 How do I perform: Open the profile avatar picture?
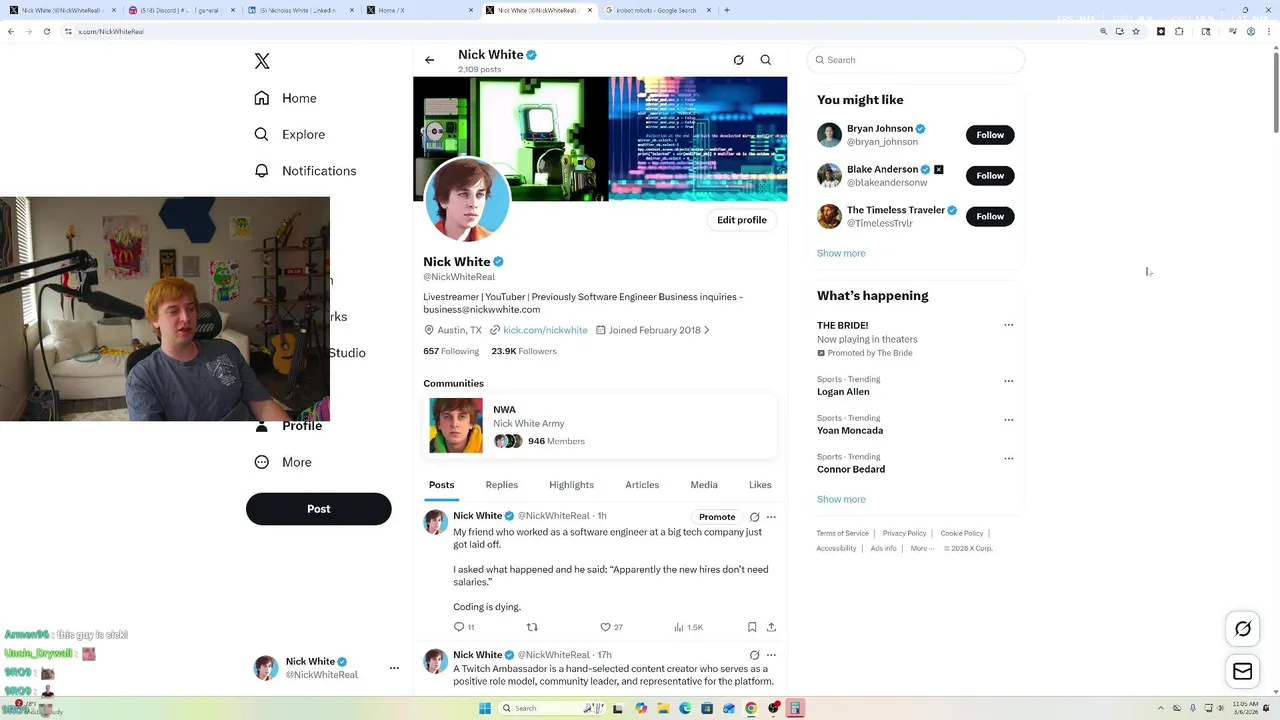(x=467, y=199)
